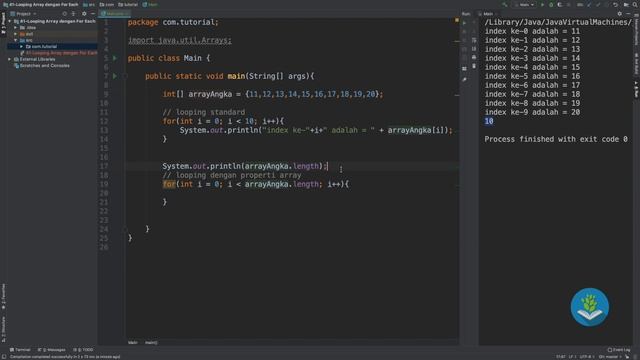Click the orange warning indicator above the editor scrollbar

pyautogui.click(x=457, y=20)
